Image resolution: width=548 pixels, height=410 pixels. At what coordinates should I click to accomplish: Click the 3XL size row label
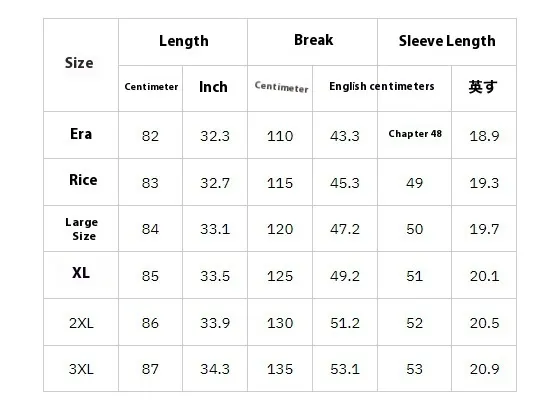(81, 369)
